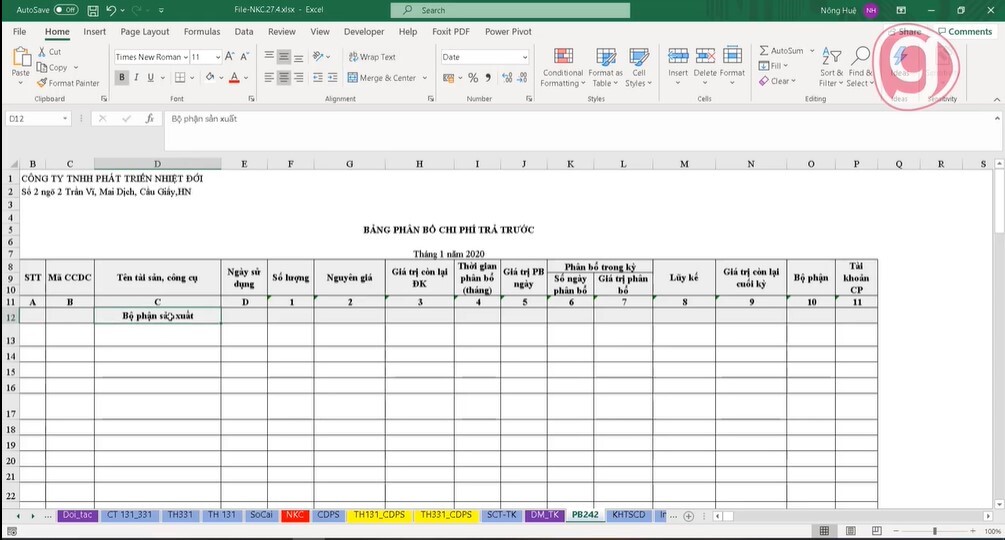Open the Formulas ribbon tab
This screenshot has height=540, width=1005.
pos(202,31)
